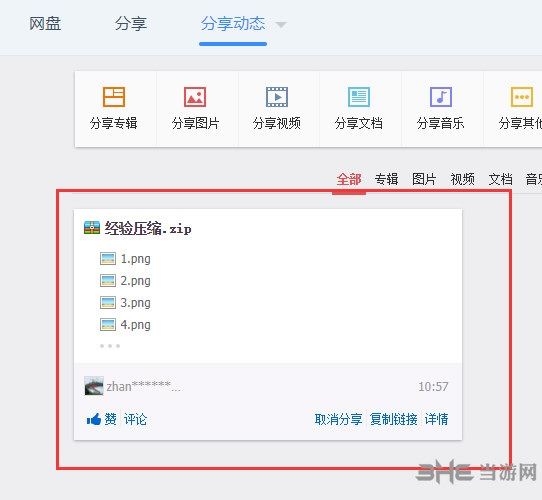Open the 经验压缩.zip file title
Viewport: 542px width, 500px height.
click(x=148, y=228)
